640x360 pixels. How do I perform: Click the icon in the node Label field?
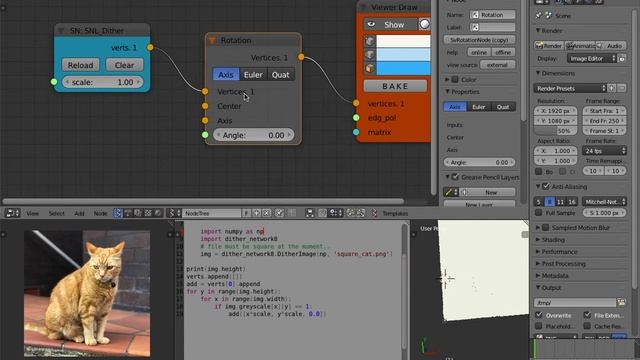tap(475, 27)
